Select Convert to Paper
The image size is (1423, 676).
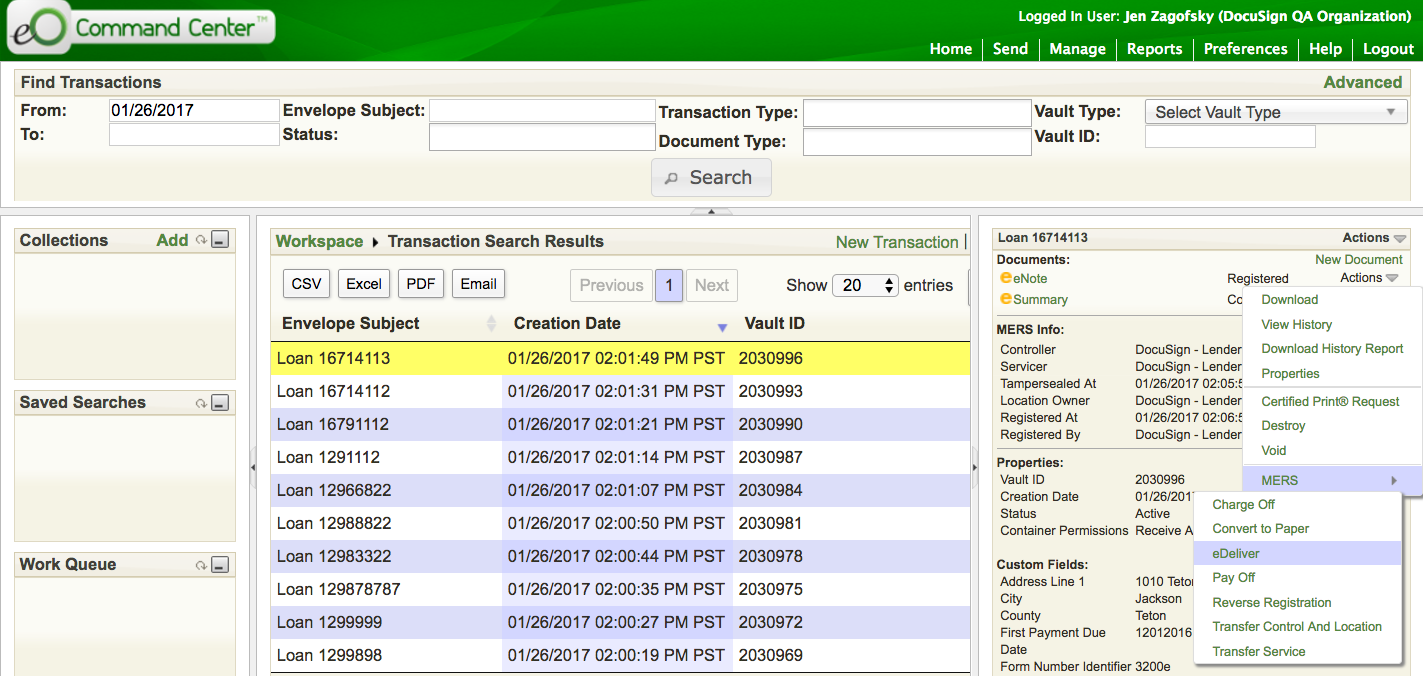1260,528
